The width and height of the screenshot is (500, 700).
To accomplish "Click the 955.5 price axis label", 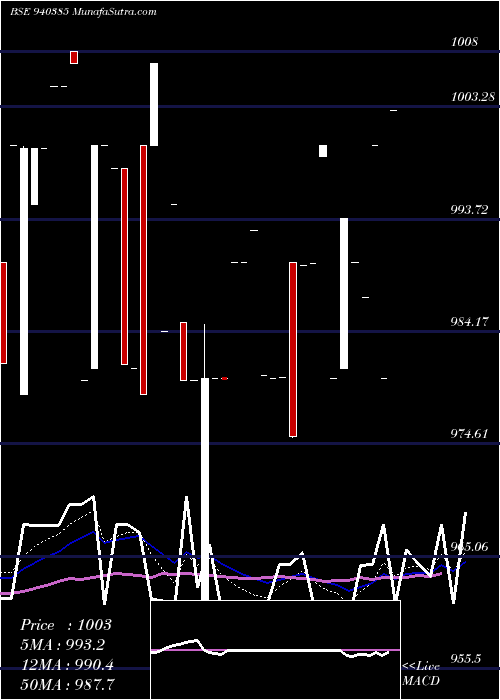I will click(466, 658).
